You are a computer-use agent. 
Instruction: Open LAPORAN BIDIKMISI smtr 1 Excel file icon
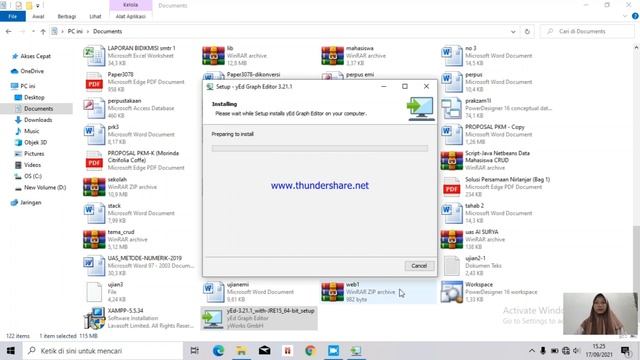tap(94, 56)
